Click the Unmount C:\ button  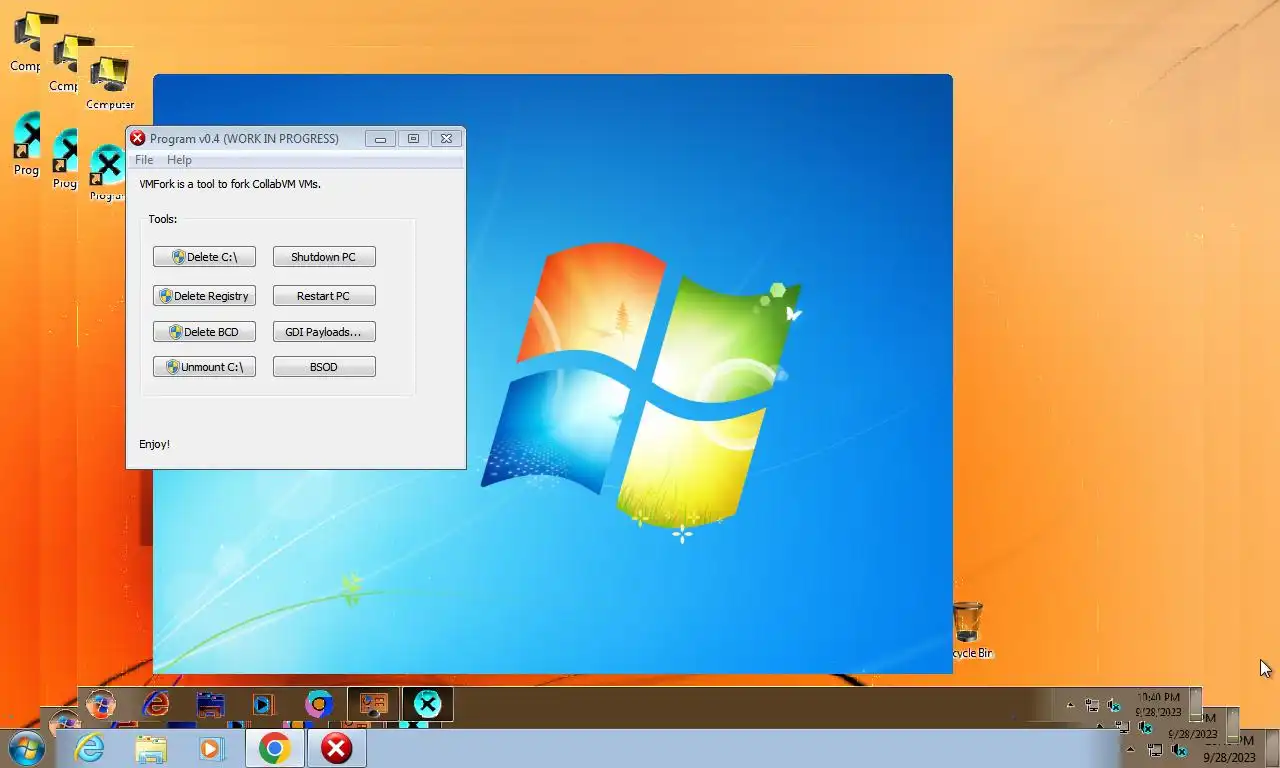(204, 367)
